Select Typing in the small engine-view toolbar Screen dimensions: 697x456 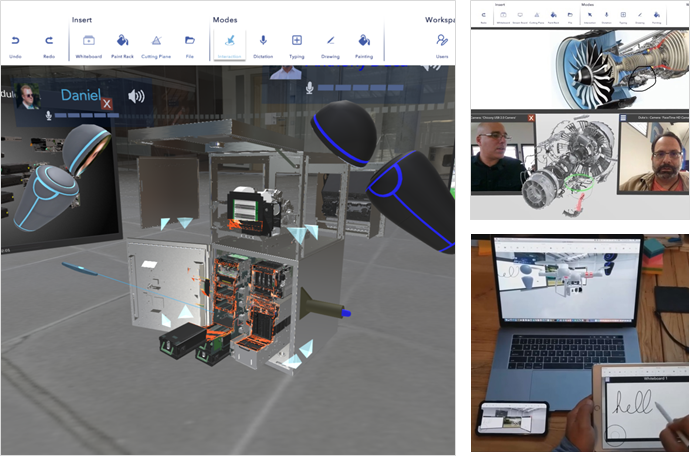click(623, 17)
